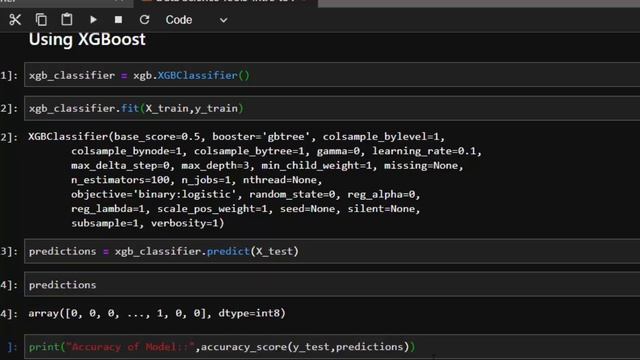This screenshot has height=360, width=640.
Task: Click the accuracy_score print cell
Action: 332,347
